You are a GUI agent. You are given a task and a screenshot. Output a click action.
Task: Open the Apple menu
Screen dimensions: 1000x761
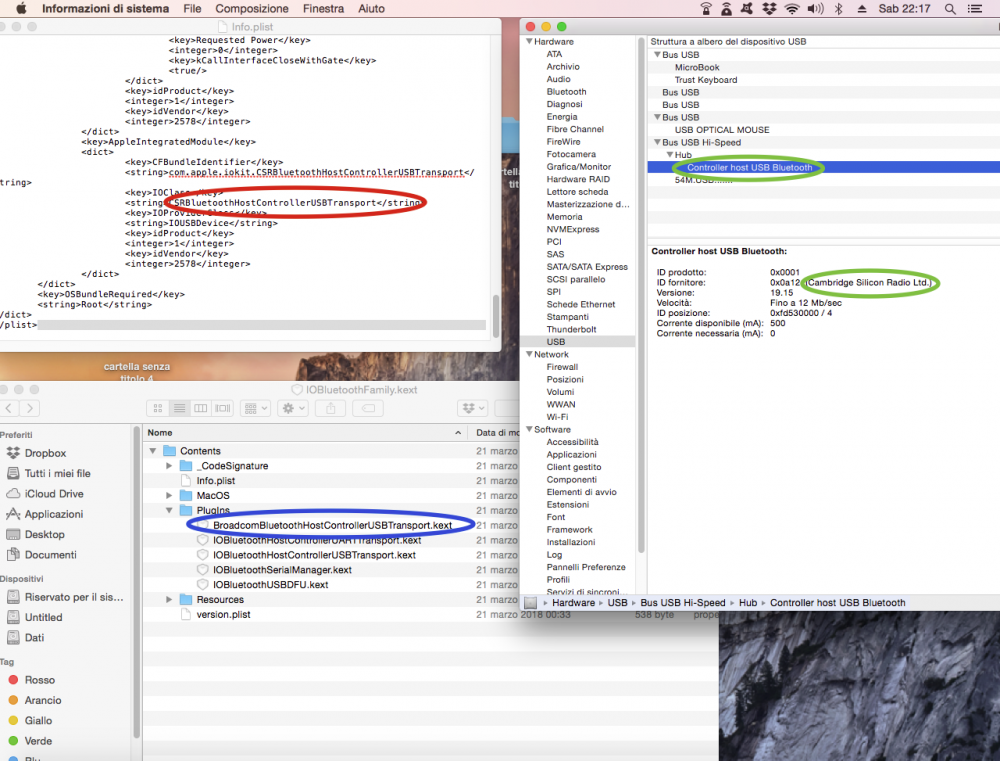pos(21,8)
